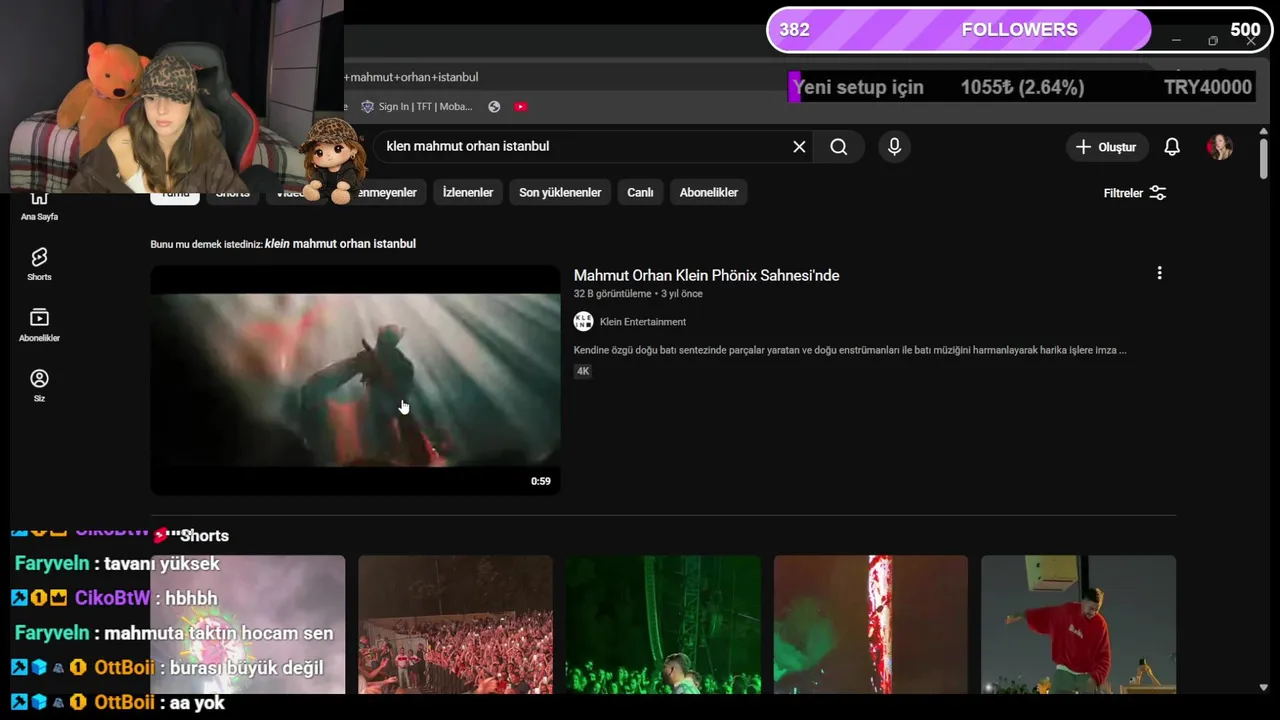Open the Klein Entertainment channel name

[x=643, y=322]
